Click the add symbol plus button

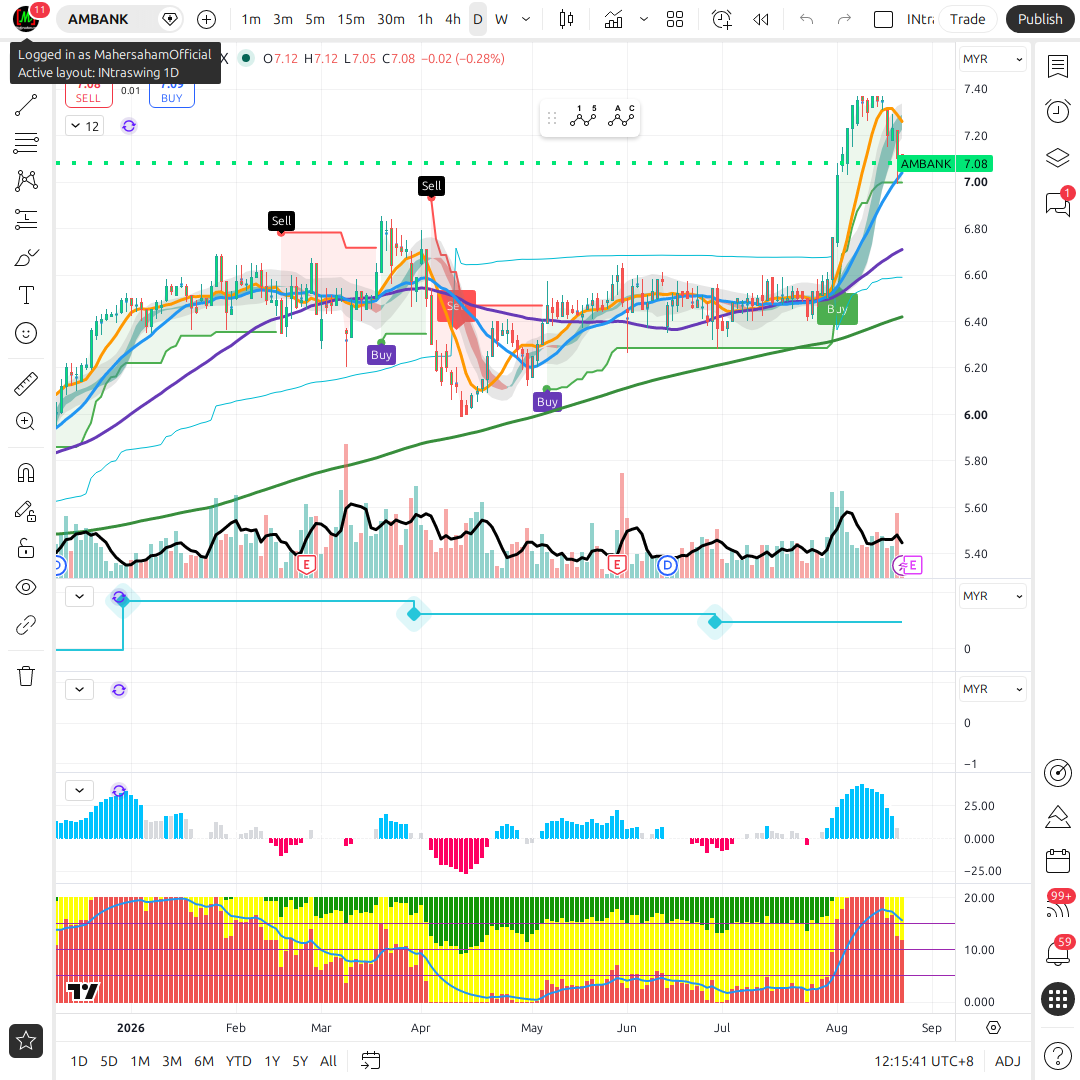[207, 19]
